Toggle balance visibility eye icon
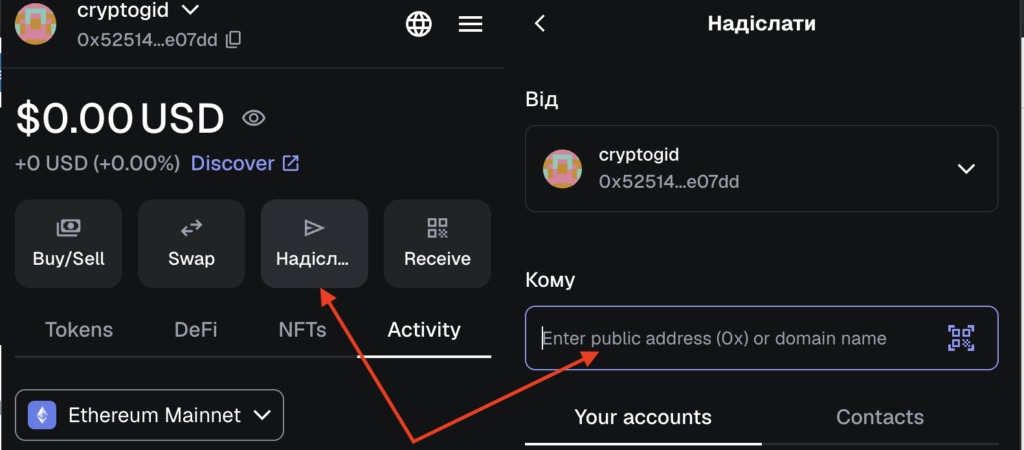Image resolution: width=1024 pixels, height=450 pixels. (x=254, y=119)
